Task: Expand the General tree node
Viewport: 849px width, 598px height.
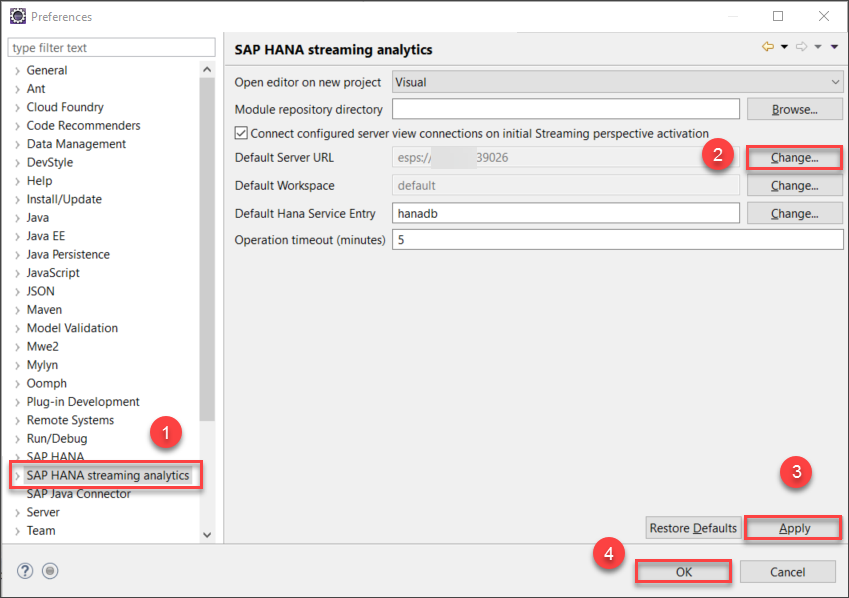Action: pos(17,71)
